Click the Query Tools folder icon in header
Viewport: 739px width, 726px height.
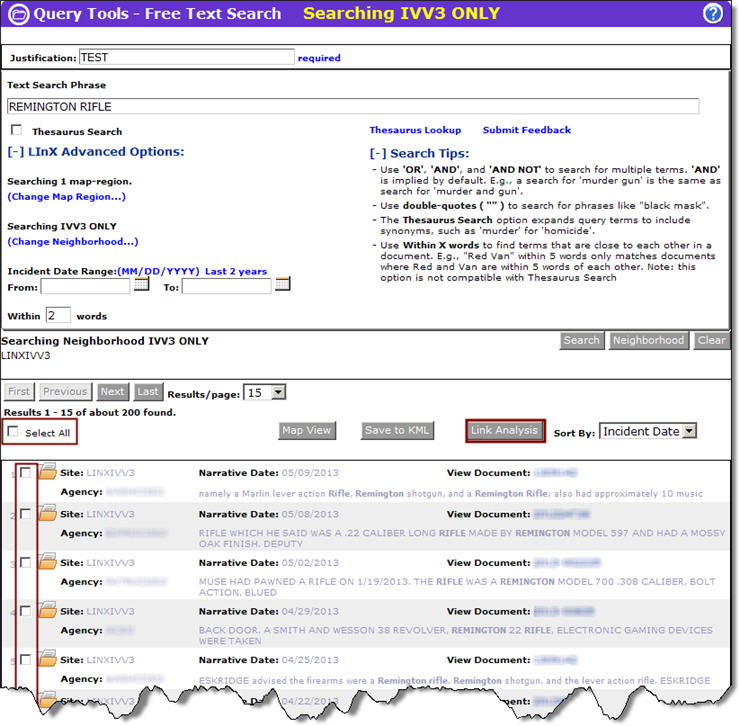[x=19, y=14]
